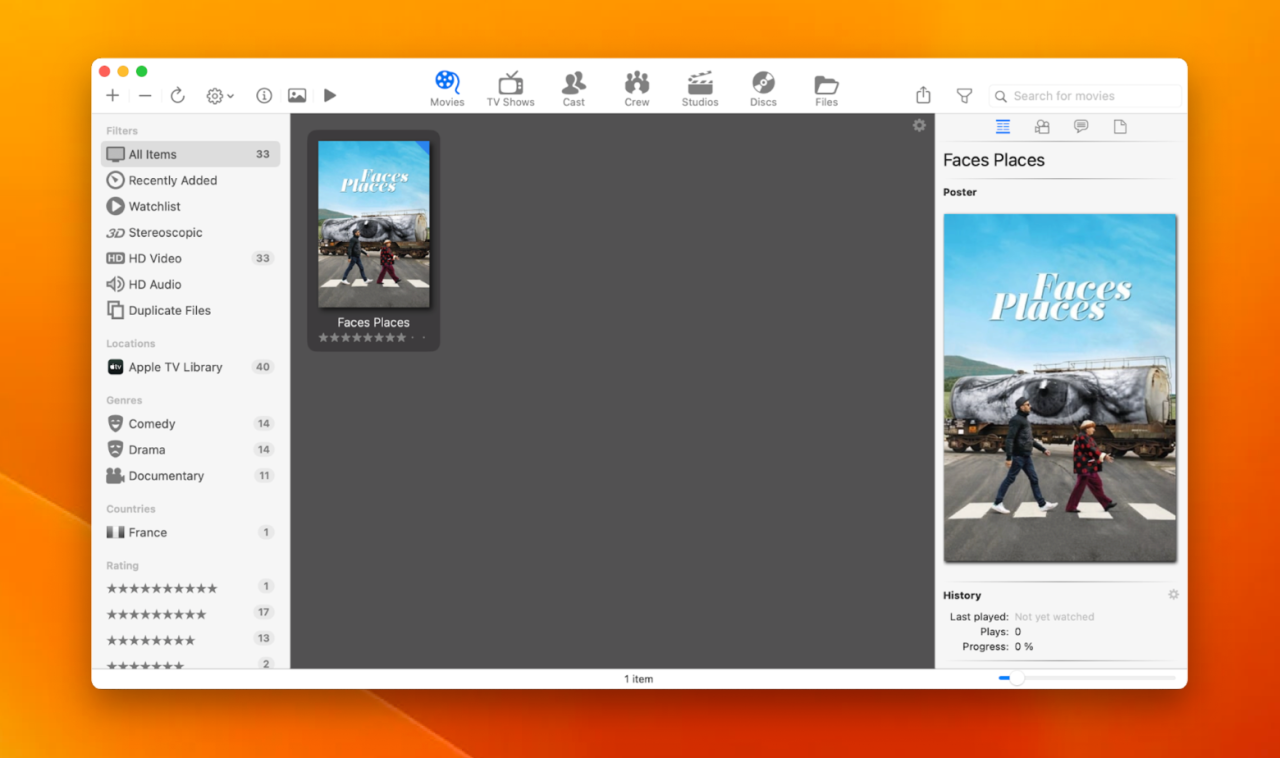Select the HD Video filter
The image size is (1280, 758).
point(190,258)
